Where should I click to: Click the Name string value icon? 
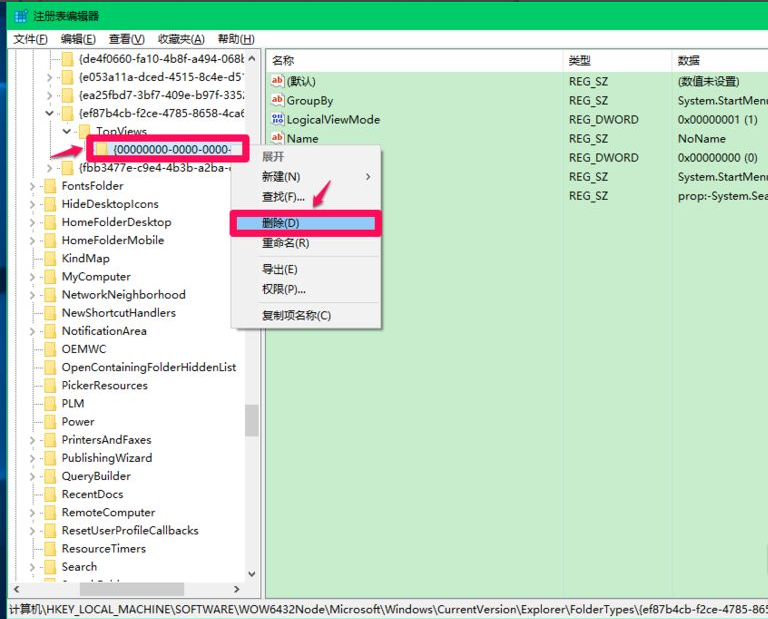[278, 139]
